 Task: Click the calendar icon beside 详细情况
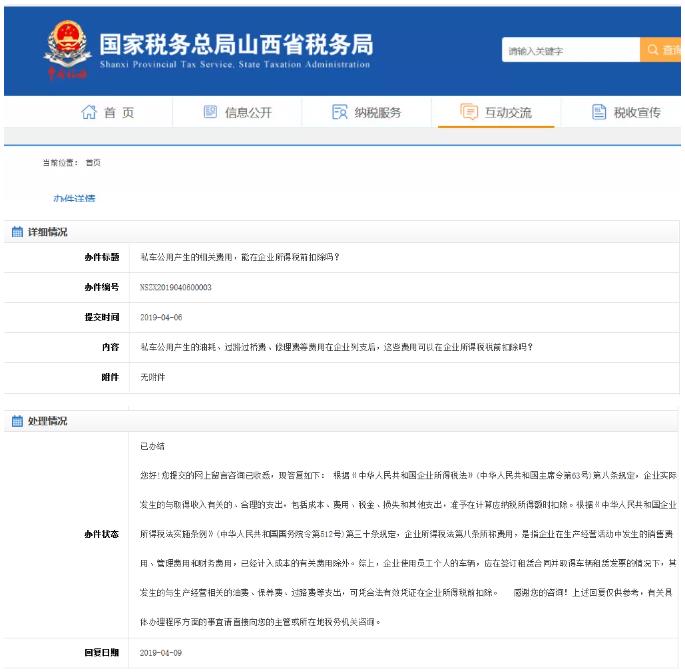17,232
